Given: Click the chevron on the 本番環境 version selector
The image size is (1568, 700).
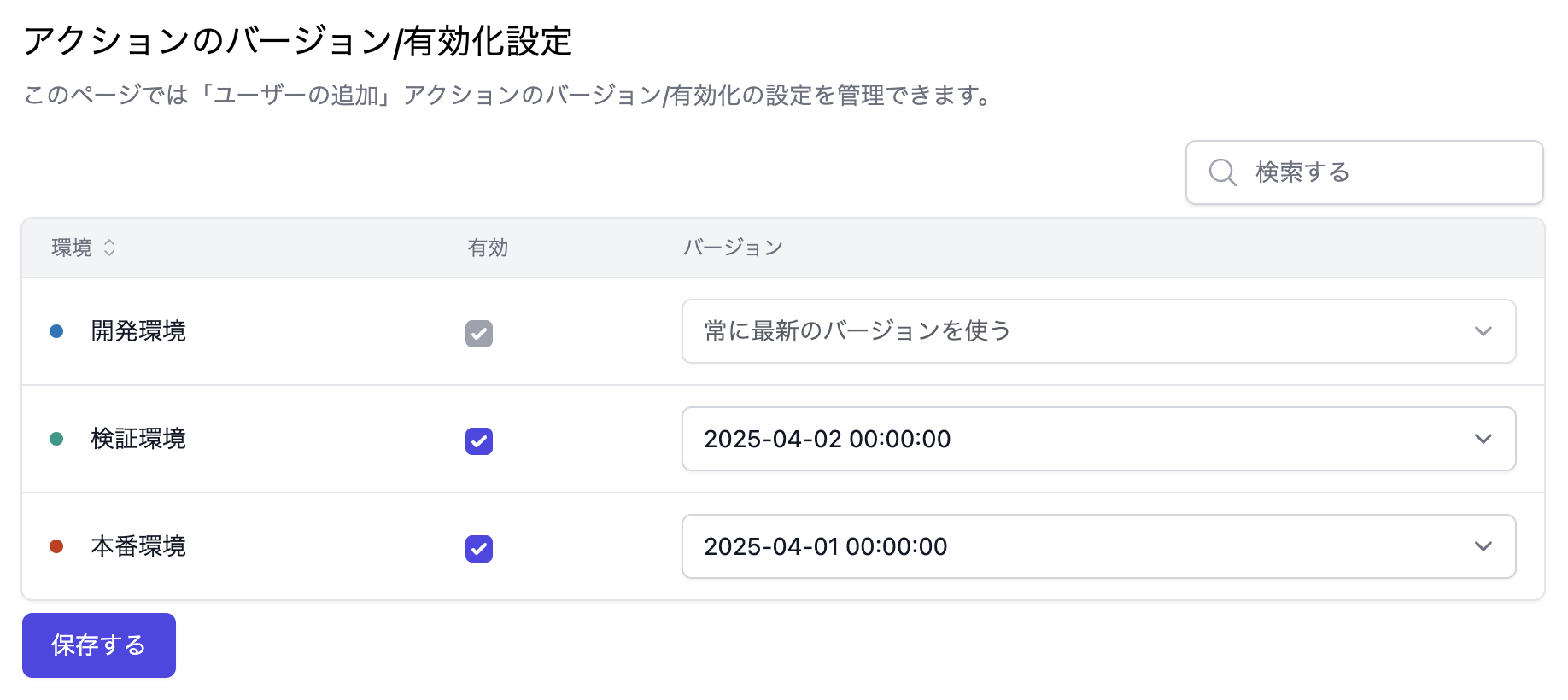Looking at the screenshot, I should 1484,546.
